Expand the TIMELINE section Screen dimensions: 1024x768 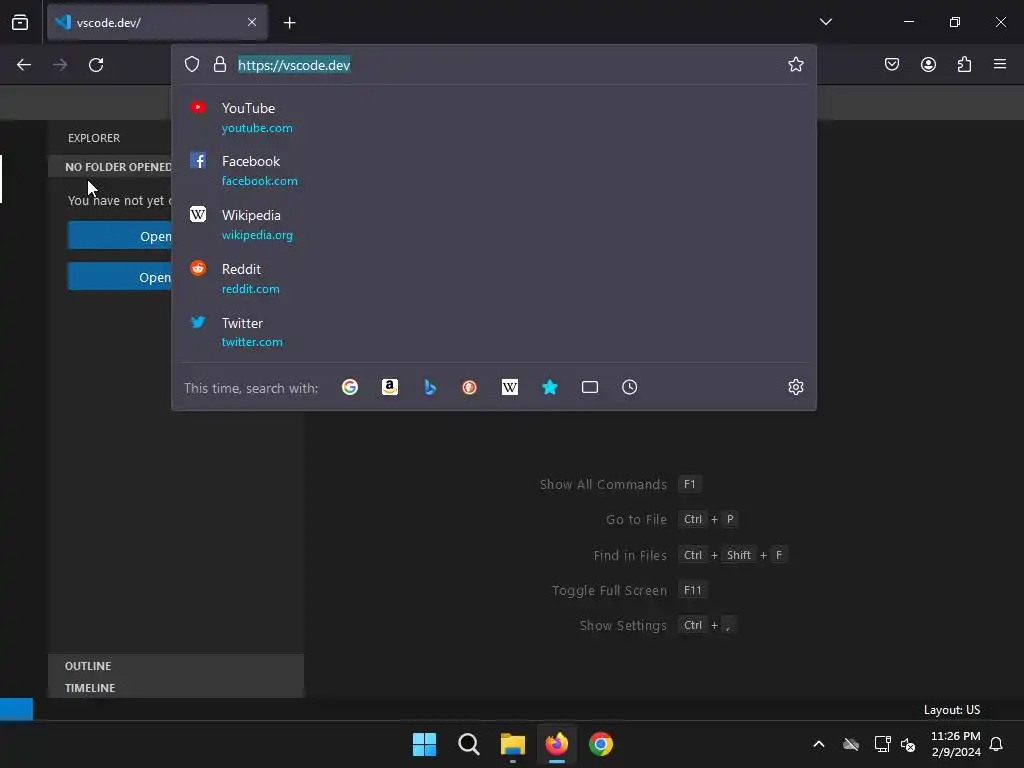pyautogui.click(x=176, y=688)
